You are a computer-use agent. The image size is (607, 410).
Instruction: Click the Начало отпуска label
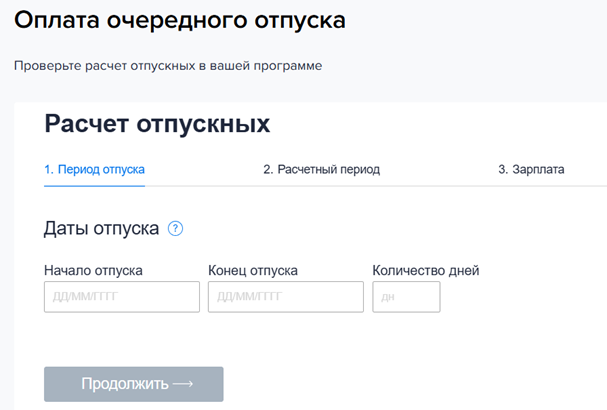click(93, 270)
